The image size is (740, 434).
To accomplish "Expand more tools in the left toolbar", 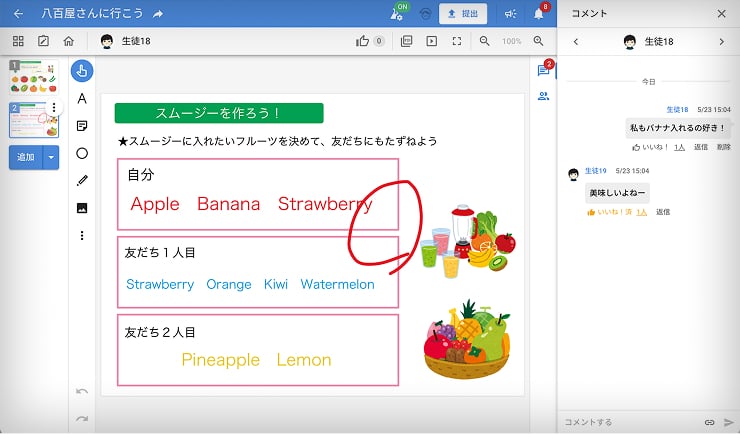I will (x=82, y=235).
